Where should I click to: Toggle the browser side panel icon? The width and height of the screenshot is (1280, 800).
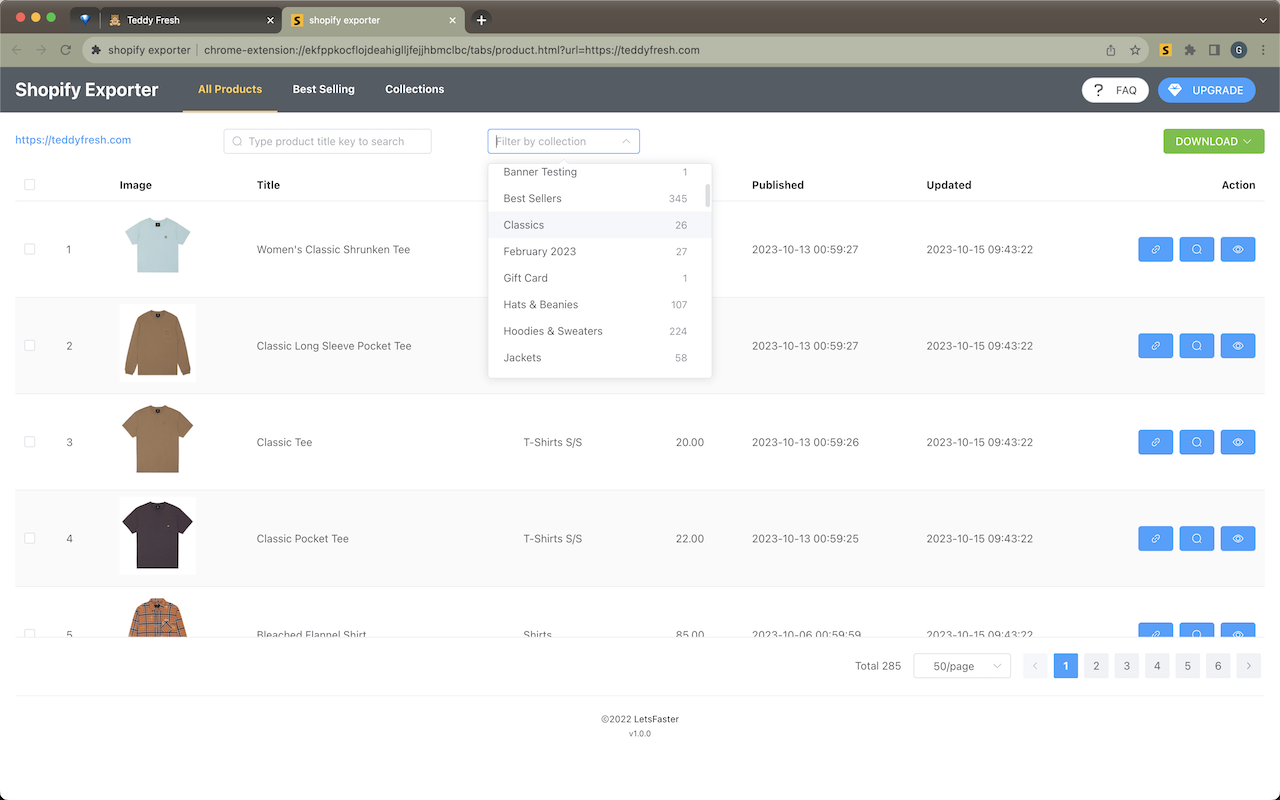point(1214,50)
